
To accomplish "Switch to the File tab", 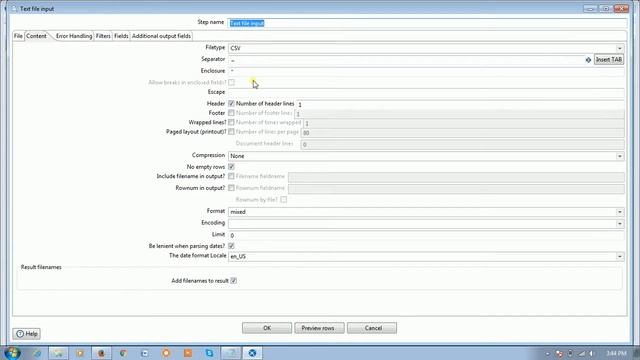I will [18, 36].
